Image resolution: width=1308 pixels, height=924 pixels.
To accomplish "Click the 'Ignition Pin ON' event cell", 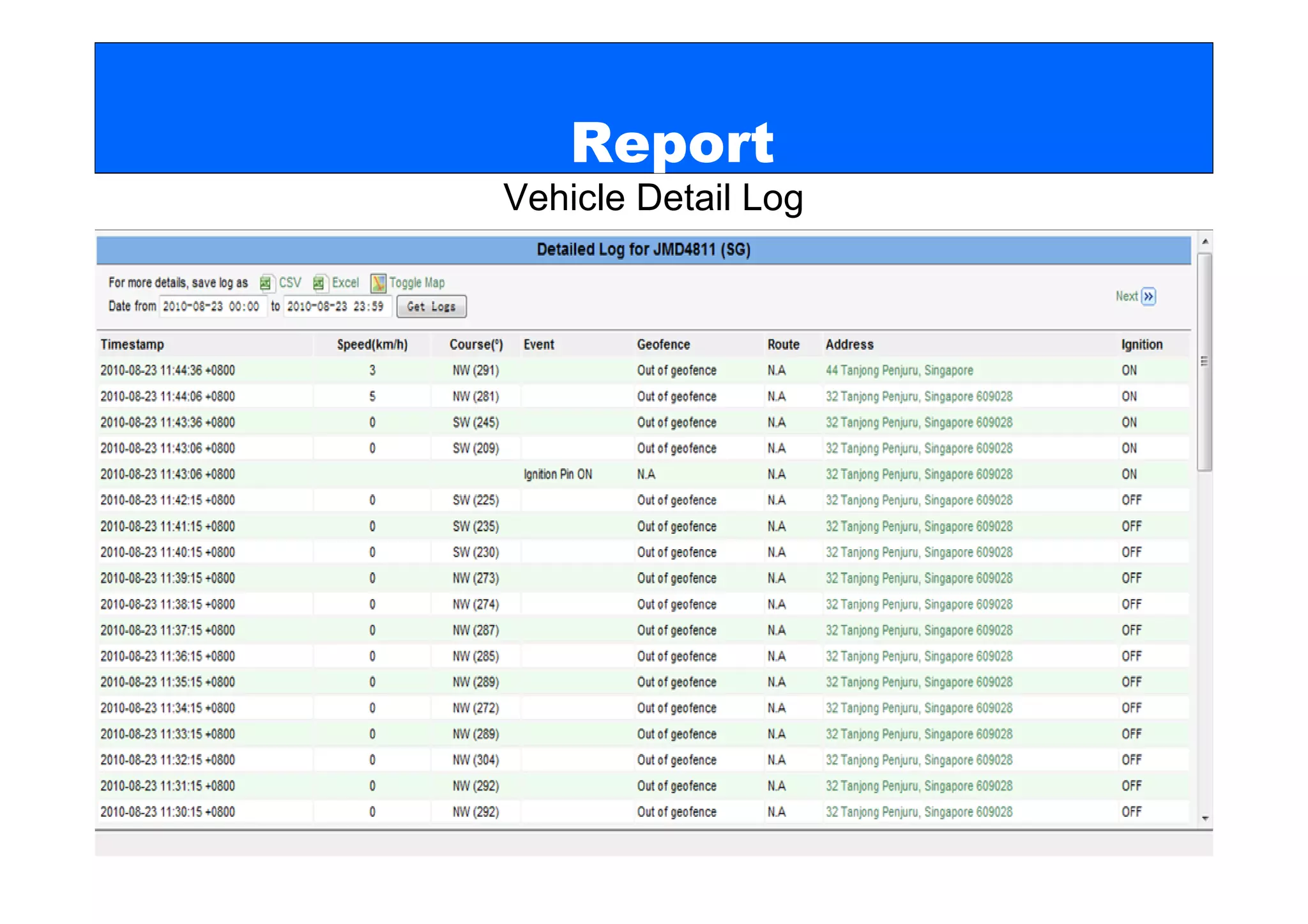I will point(558,474).
